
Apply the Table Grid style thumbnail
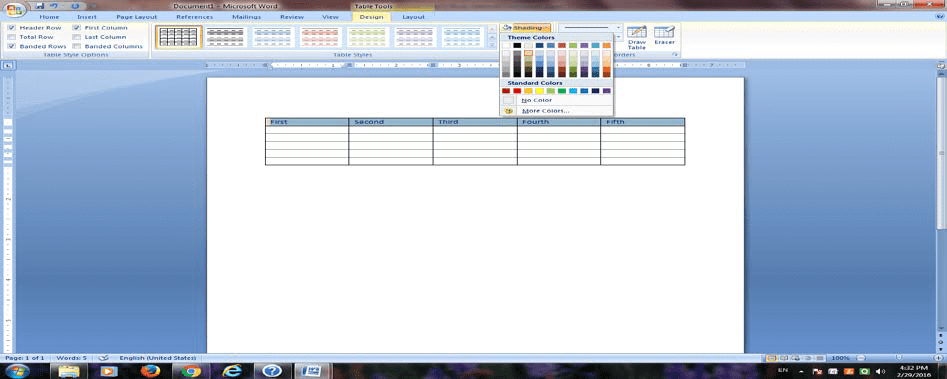click(x=178, y=37)
